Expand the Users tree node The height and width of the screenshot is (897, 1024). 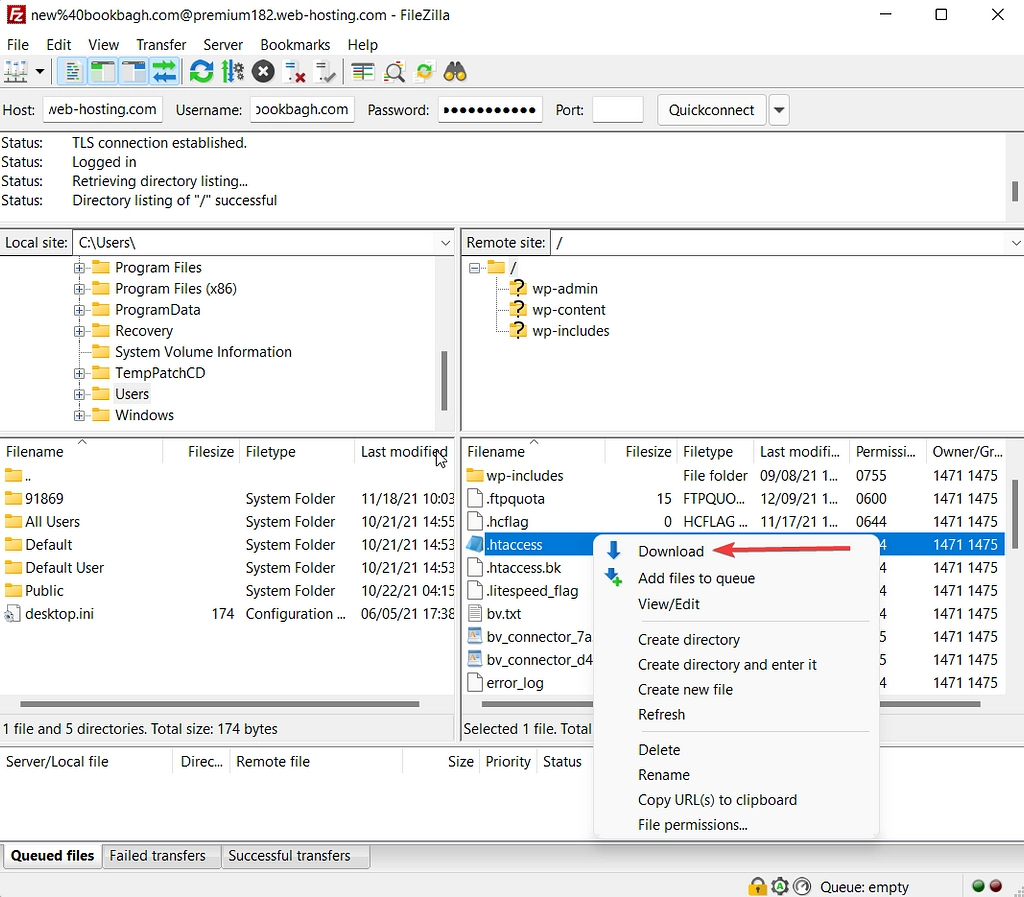tap(79, 394)
